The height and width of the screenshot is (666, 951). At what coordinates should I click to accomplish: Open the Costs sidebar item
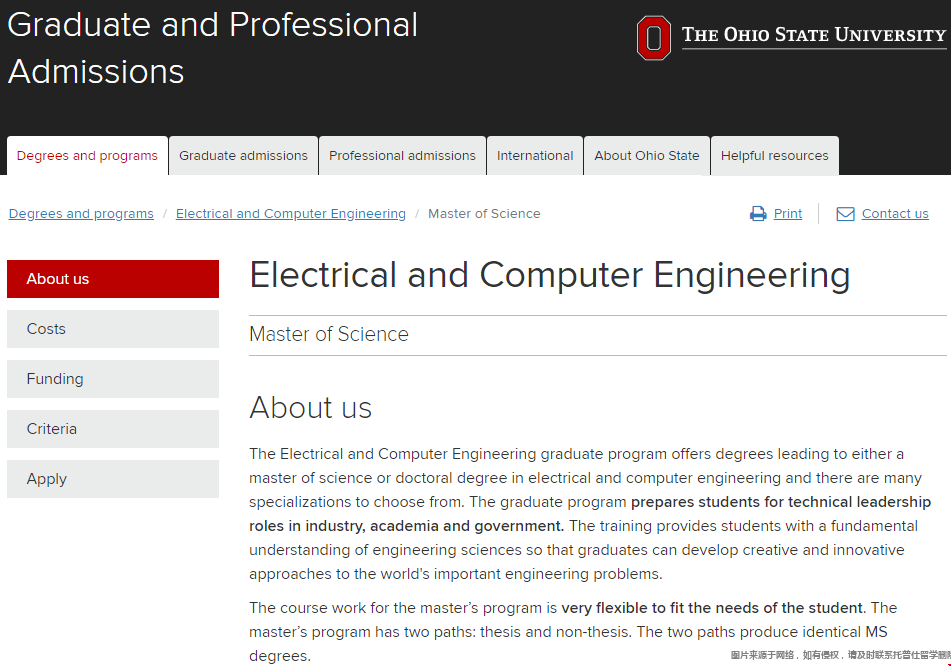click(113, 329)
